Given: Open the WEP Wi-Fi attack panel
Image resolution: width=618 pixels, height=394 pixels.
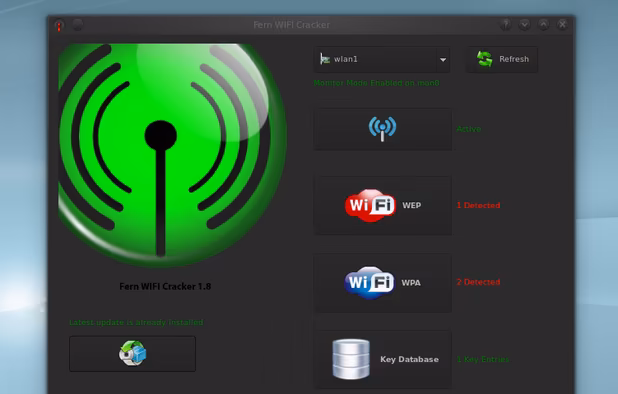Looking at the screenshot, I should 383,206.
